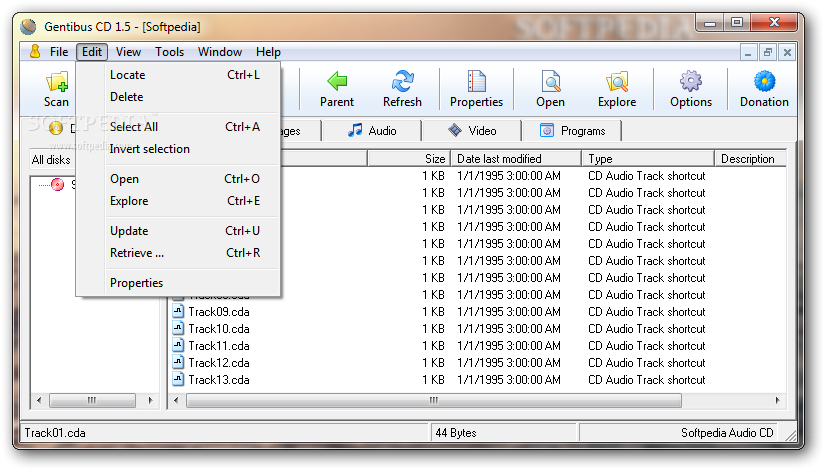Click the Track11.cda file icon
The image size is (825, 470).
click(178, 345)
